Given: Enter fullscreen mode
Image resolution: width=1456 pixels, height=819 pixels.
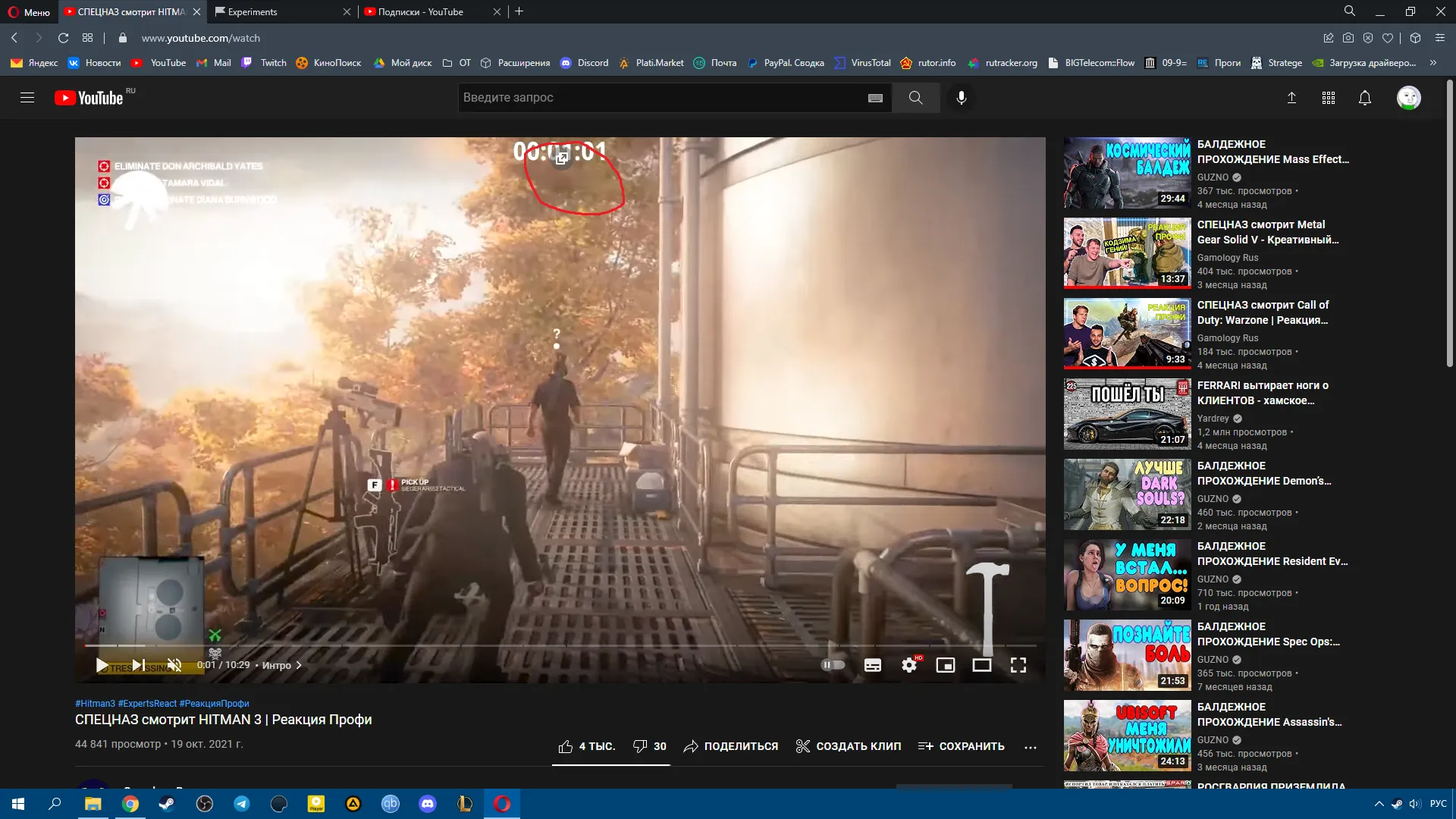Looking at the screenshot, I should [1018, 665].
